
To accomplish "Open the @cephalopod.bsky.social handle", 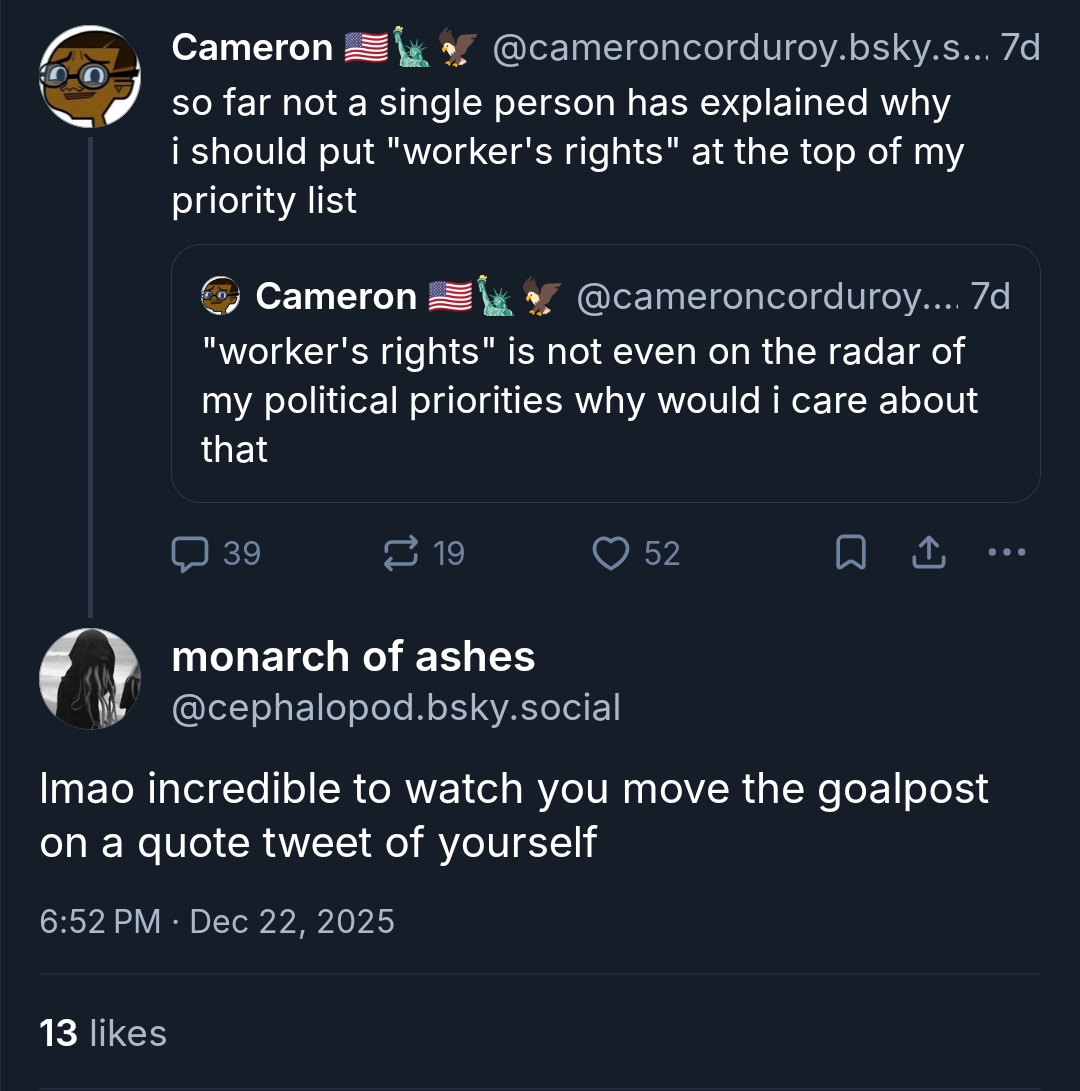I will coord(396,708).
